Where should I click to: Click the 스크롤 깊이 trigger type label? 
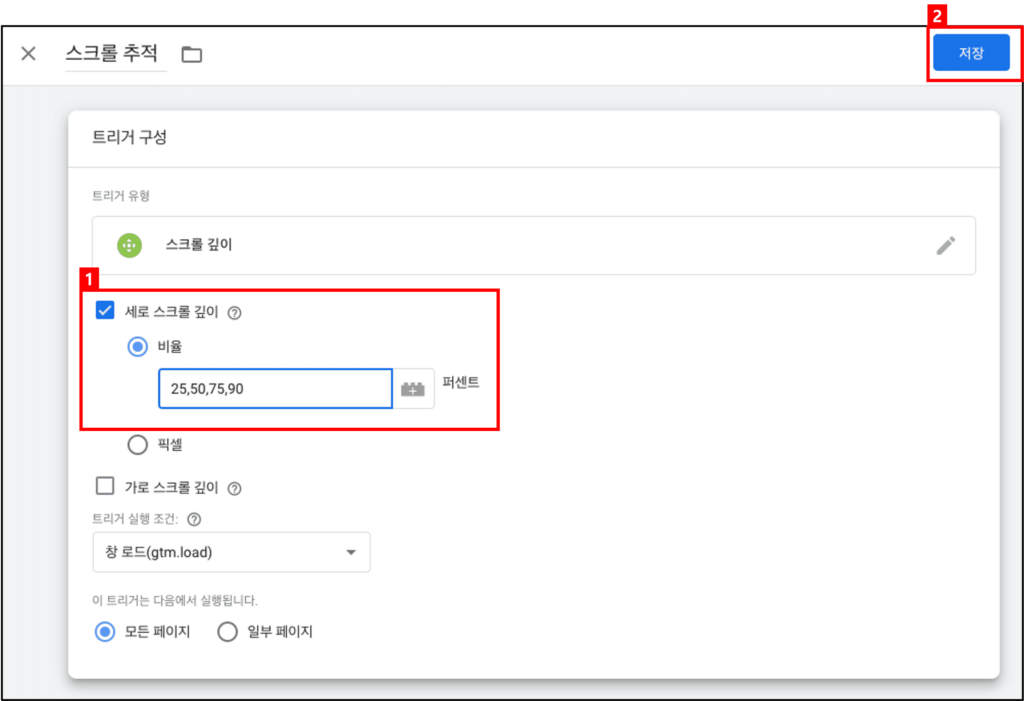[x=199, y=244]
